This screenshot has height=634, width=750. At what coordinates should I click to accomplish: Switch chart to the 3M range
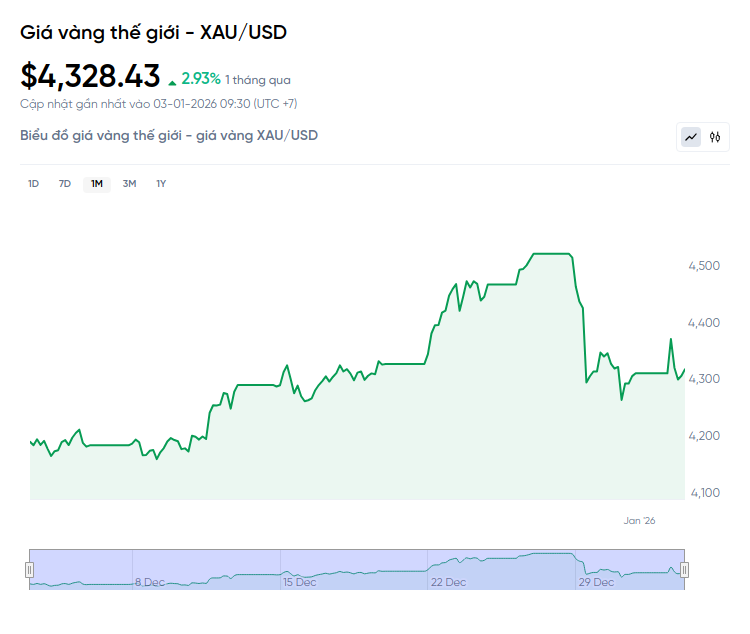[x=129, y=184]
